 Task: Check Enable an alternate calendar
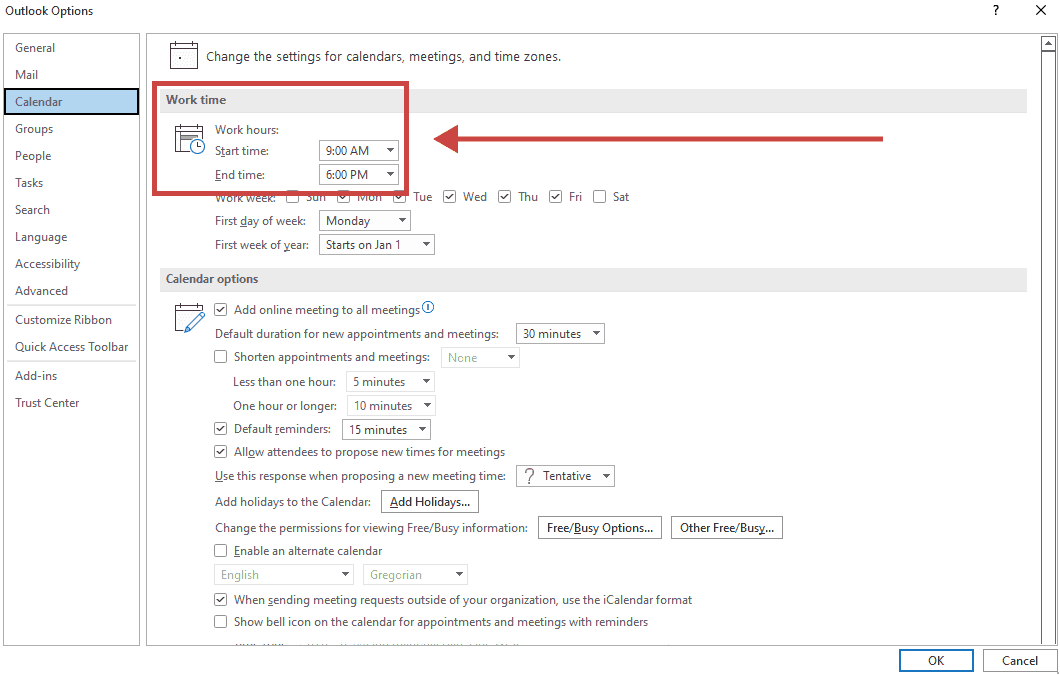click(x=220, y=551)
